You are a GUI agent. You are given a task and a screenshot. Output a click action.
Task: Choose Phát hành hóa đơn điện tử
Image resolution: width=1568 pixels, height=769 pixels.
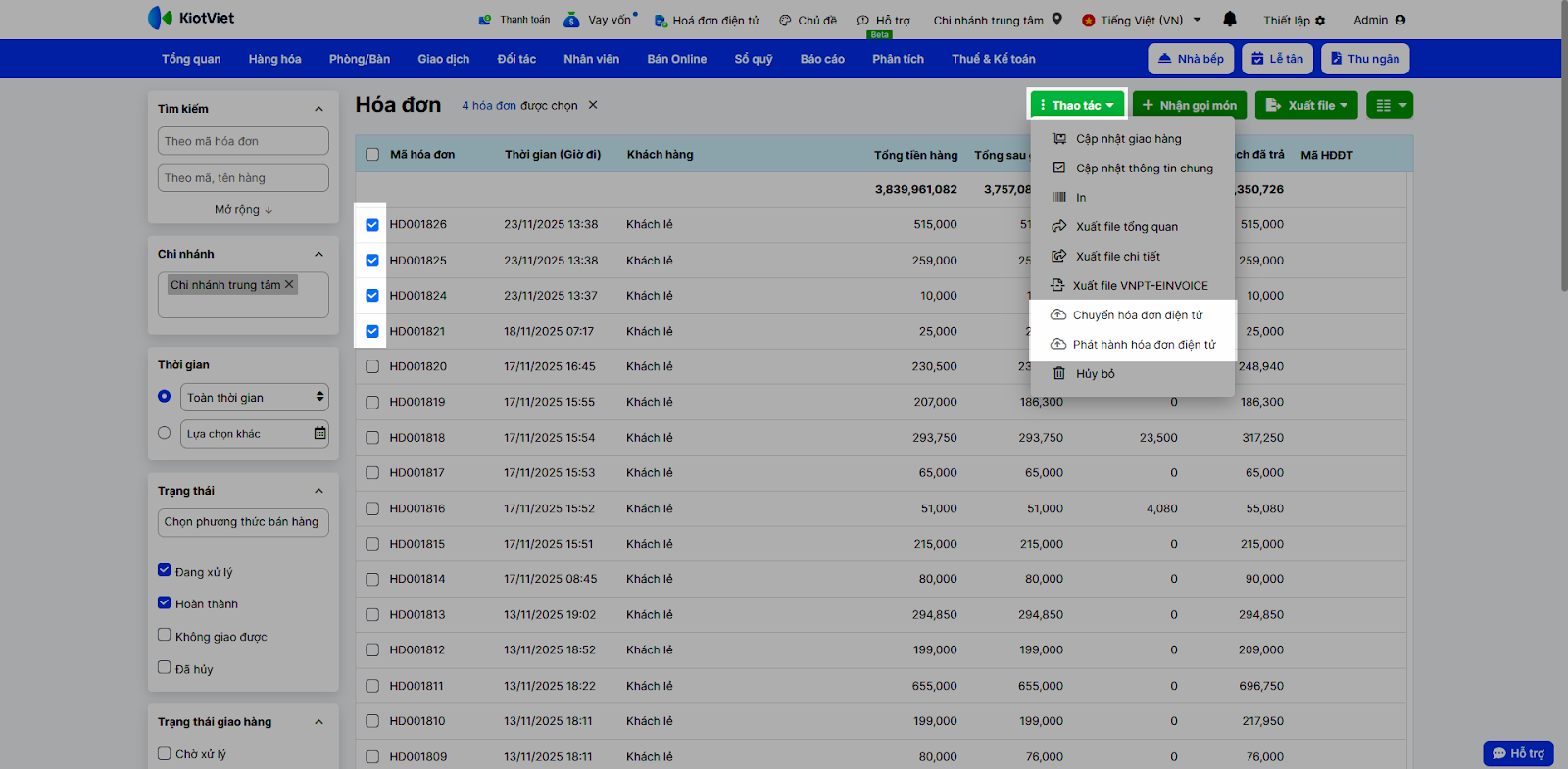(1143, 345)
